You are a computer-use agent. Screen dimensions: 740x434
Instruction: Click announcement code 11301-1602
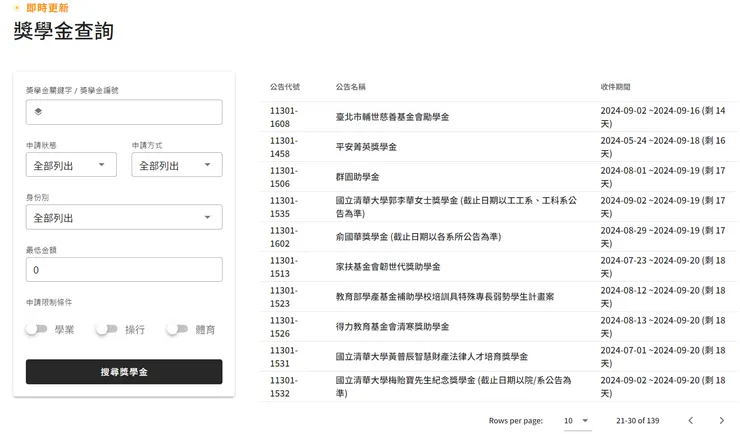284,237
